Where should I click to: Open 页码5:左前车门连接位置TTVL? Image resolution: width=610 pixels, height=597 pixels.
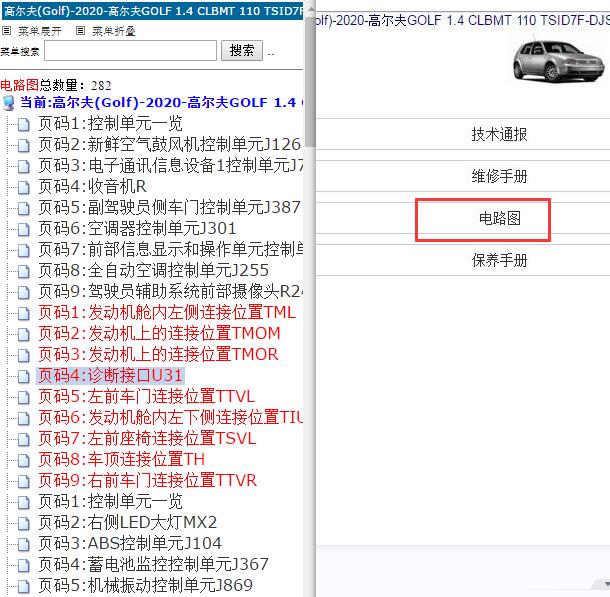click(x=146, y=397)
